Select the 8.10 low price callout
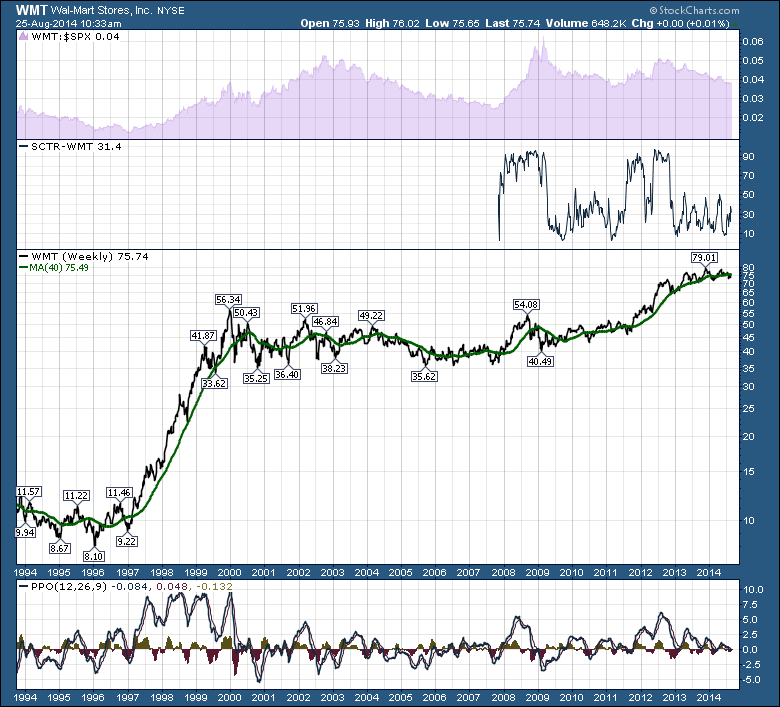 (x=94, y=556)
